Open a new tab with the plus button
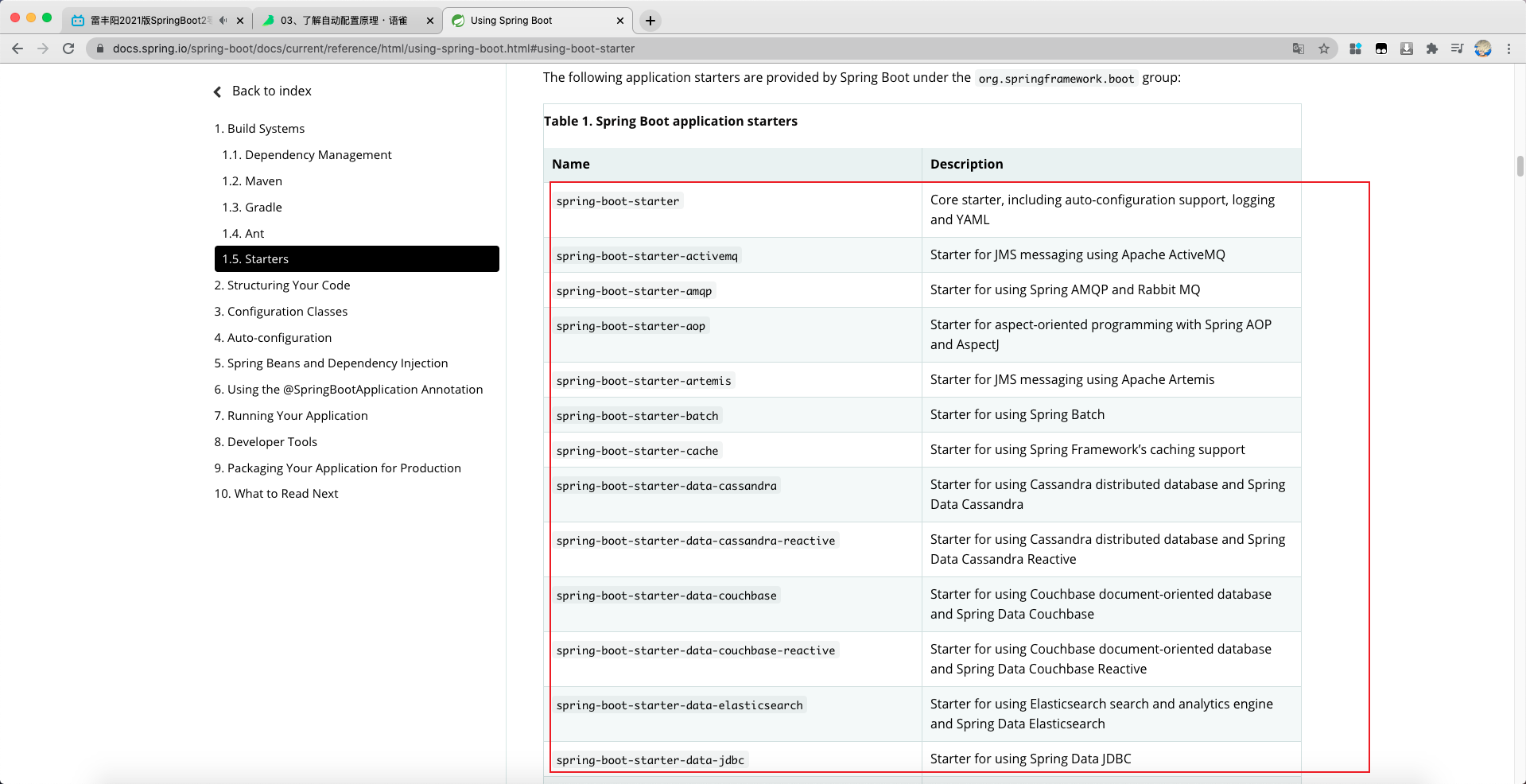Viewport: 1526px width, 784px height. tap(650, 21)
